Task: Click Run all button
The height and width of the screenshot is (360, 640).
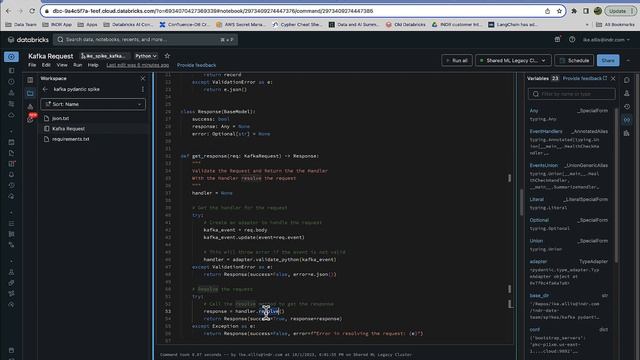Action: click(x=457, y=60)
